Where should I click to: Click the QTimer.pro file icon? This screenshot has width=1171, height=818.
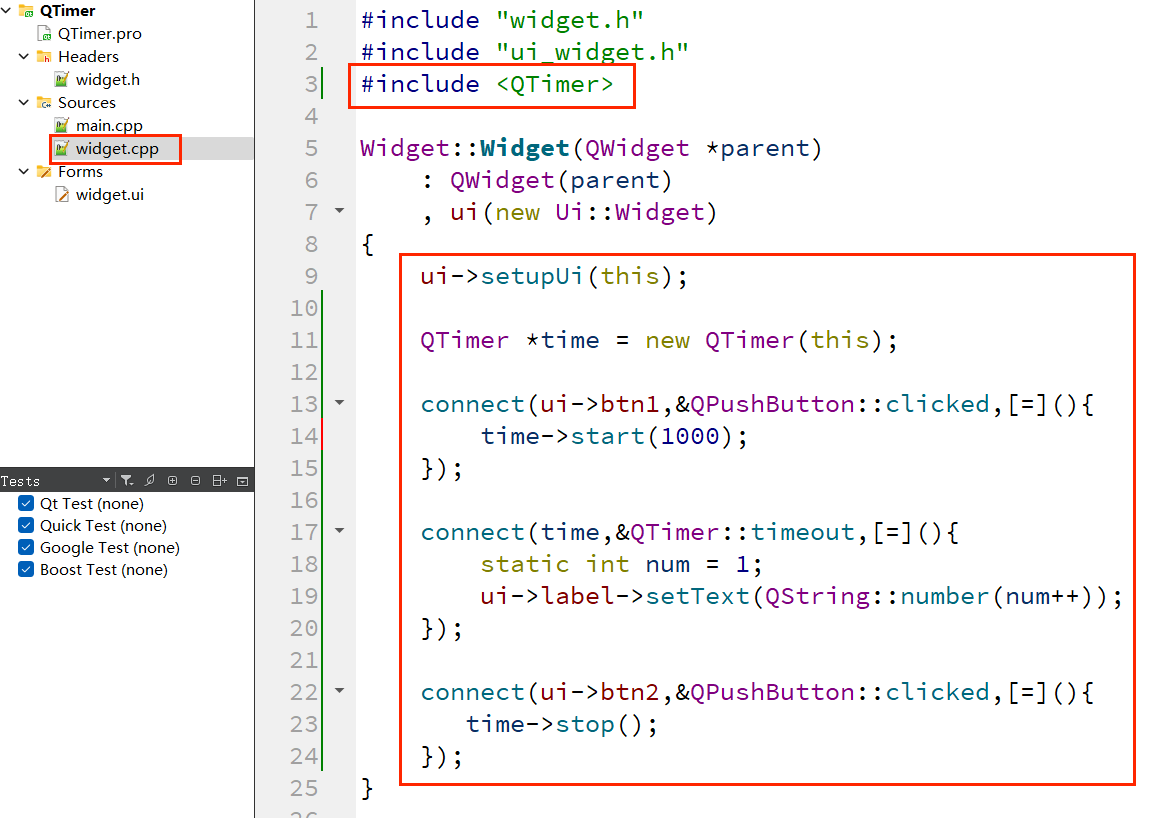pos(45,34)
